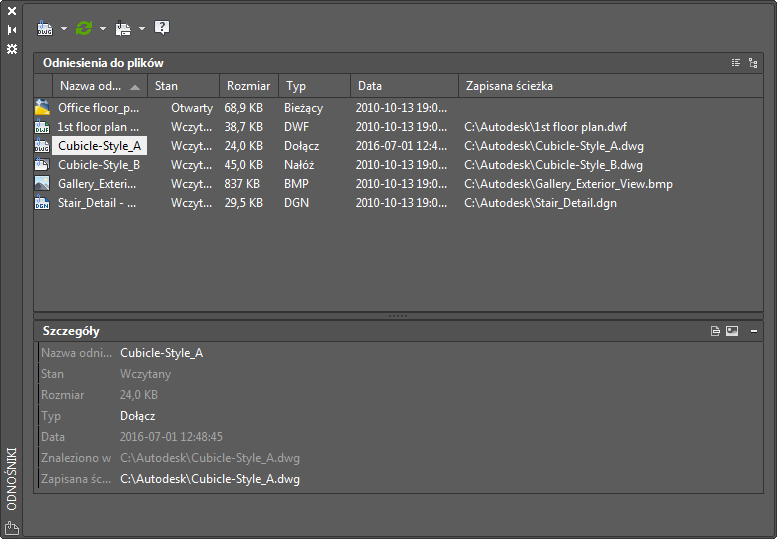Open the Attach DWG dropdown arrow

[63, 28]
